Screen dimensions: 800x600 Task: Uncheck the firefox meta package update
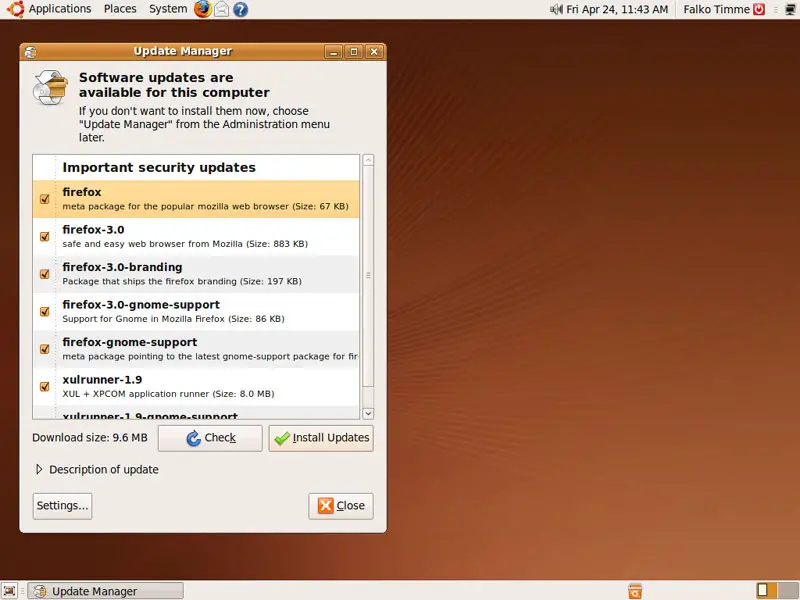(x=45, y=199)
